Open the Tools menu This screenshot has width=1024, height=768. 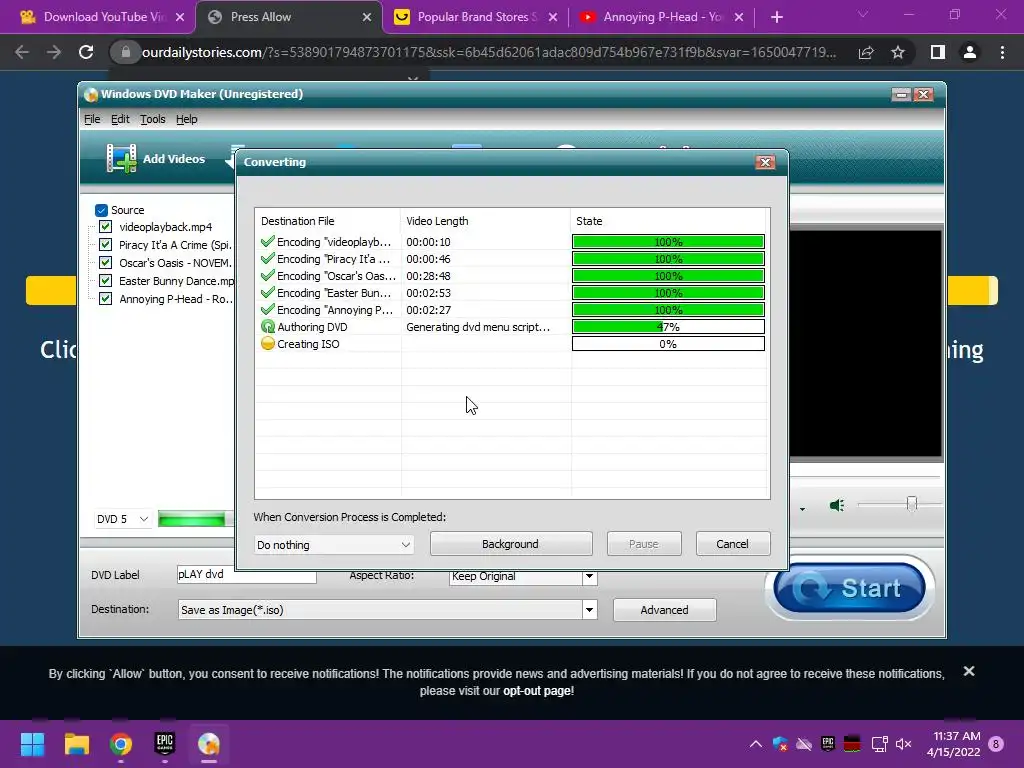153,120
